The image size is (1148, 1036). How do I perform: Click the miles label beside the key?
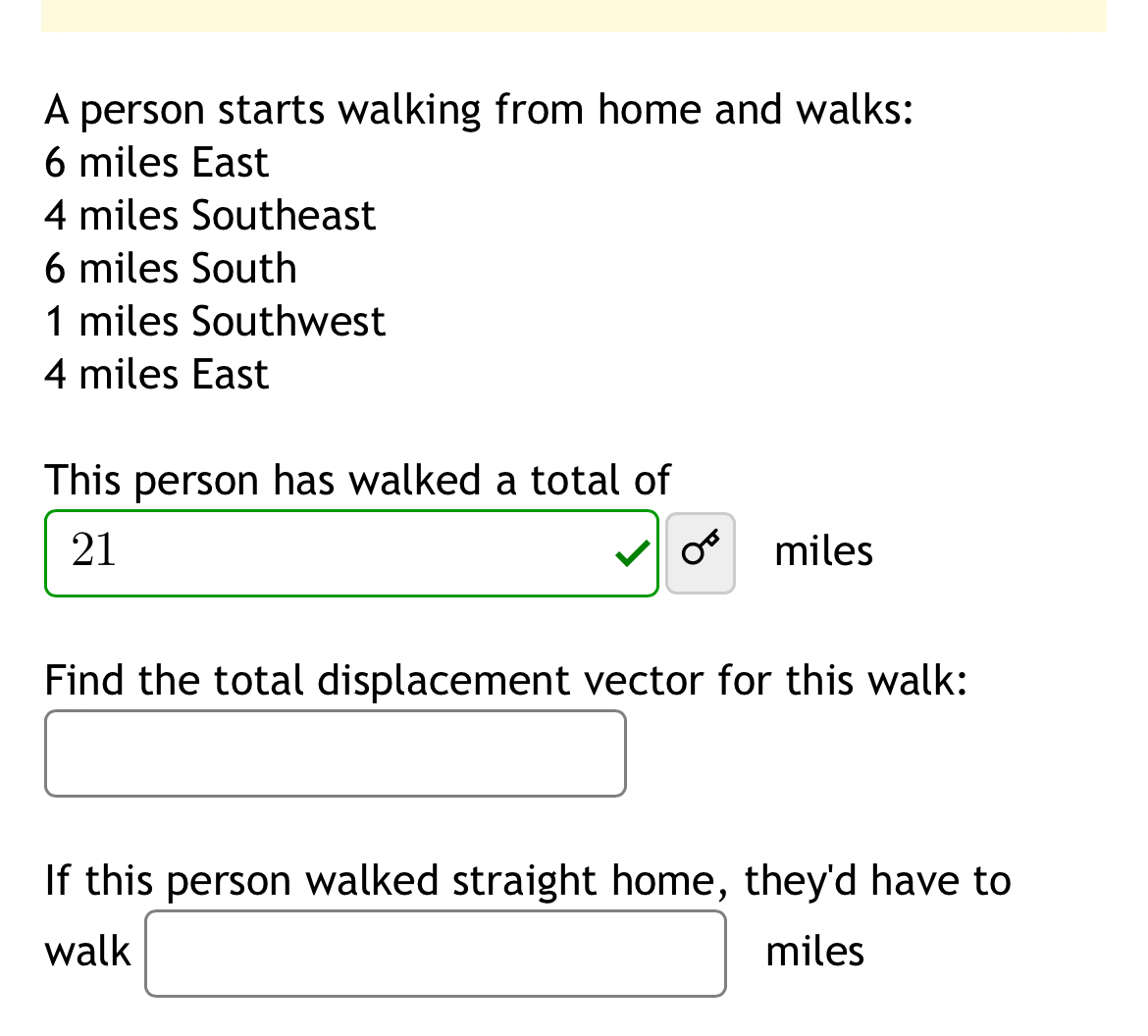coord(822,550)
